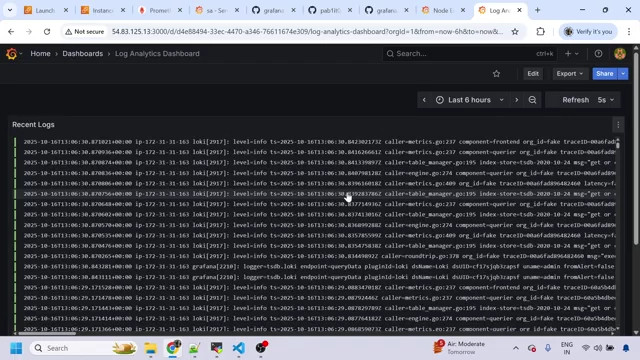The height and width of the screenshot is (360, 640).
Task: Open a new browser tab
Action: click(538, 10)
